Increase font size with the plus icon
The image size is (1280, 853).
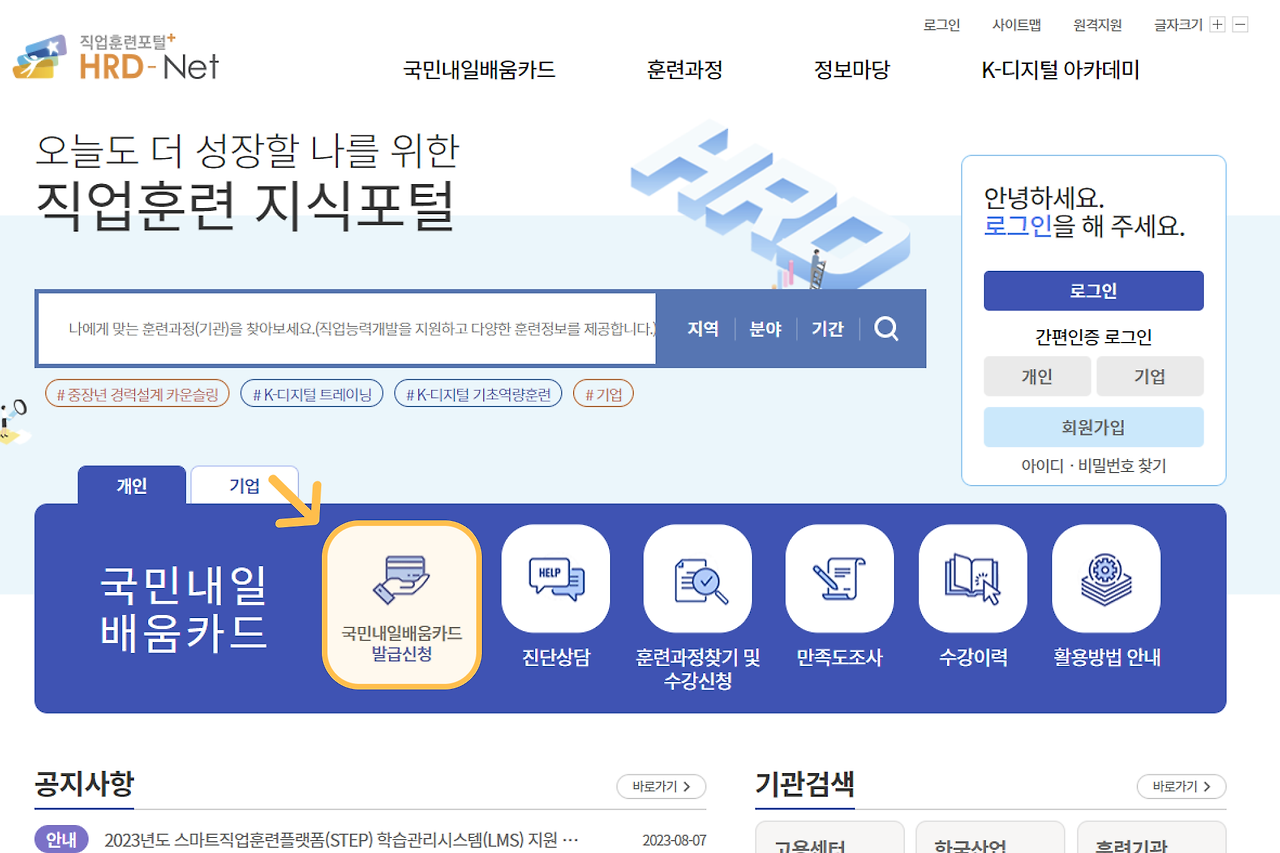click(x=1216, y=23)
